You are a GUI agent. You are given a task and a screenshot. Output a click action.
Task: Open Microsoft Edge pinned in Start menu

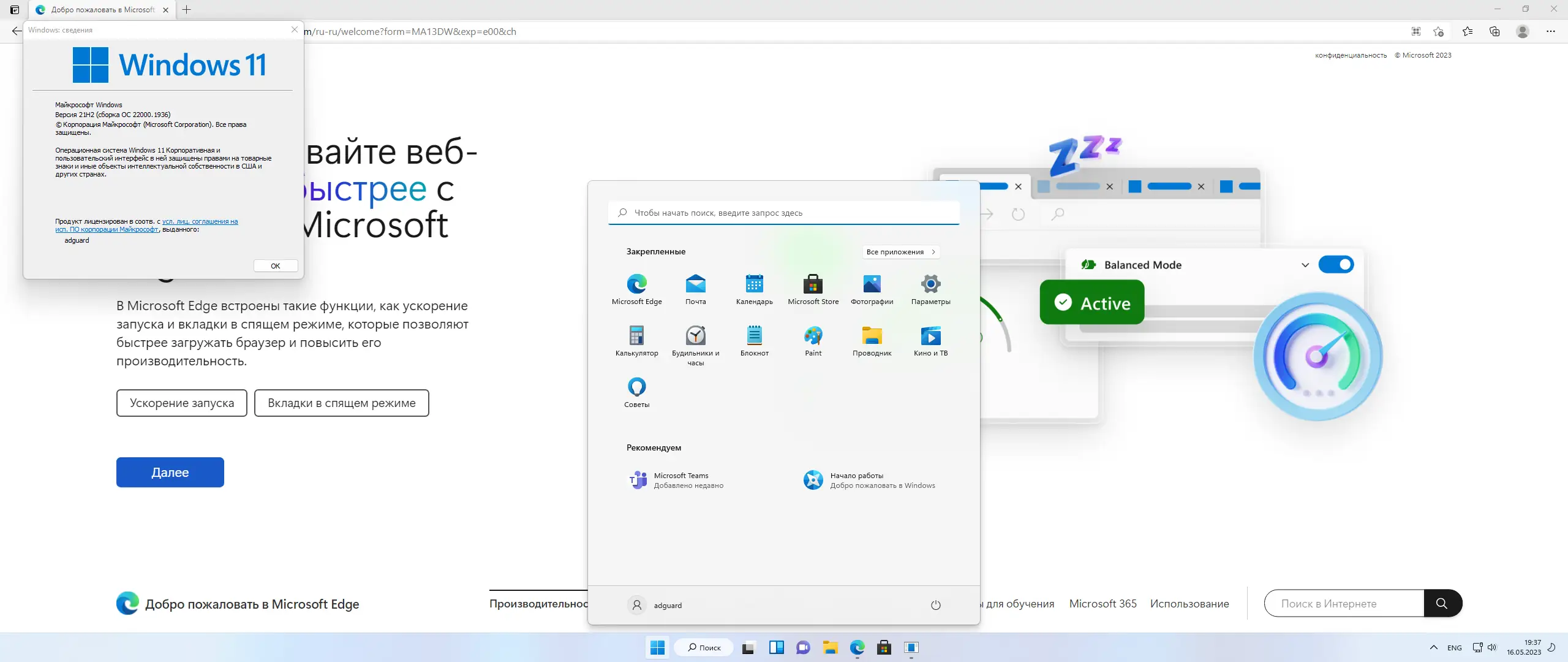point(636,289)
